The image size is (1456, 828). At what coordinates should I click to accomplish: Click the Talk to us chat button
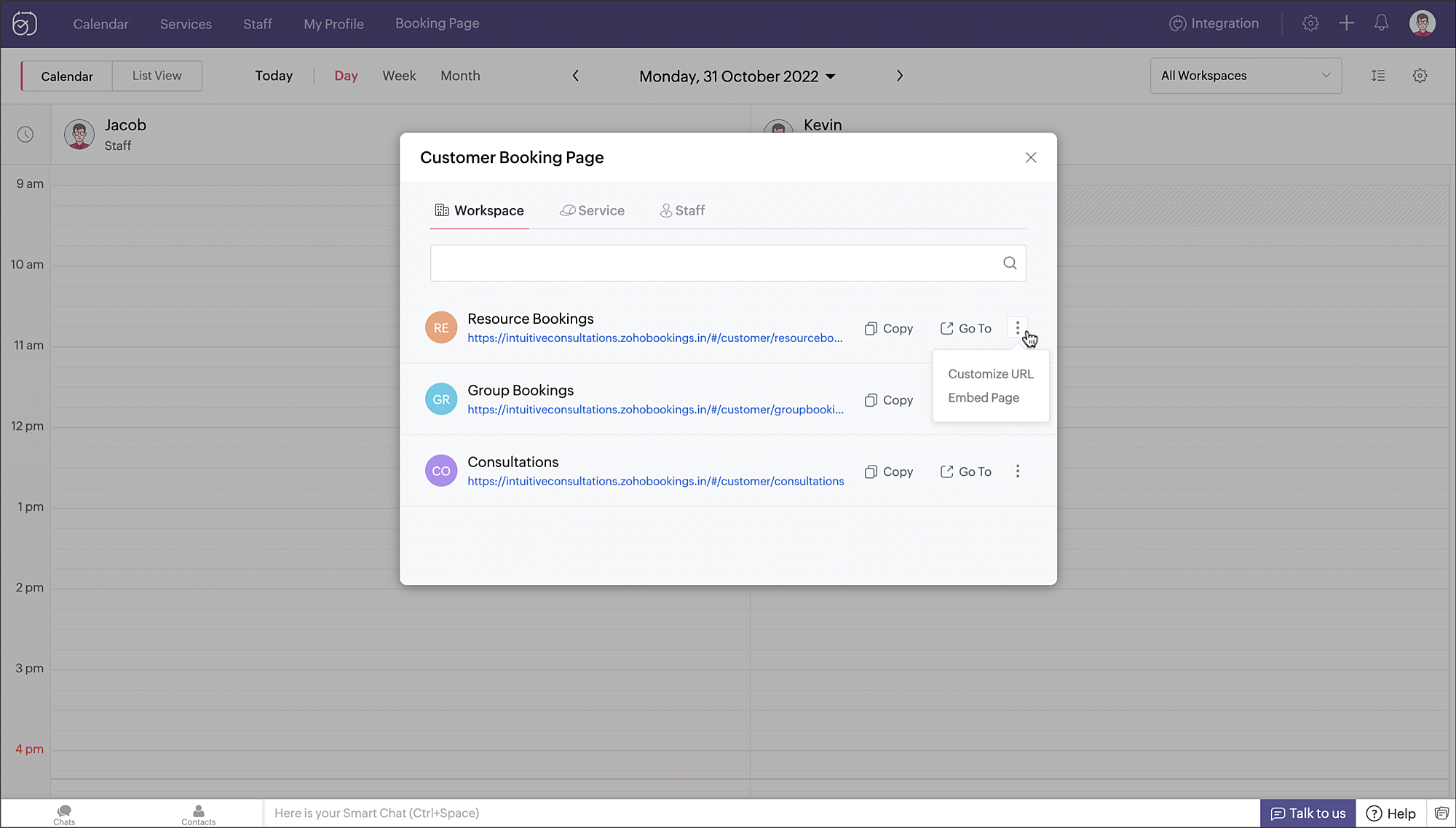pyautogui.click(x=1307, y=813)
